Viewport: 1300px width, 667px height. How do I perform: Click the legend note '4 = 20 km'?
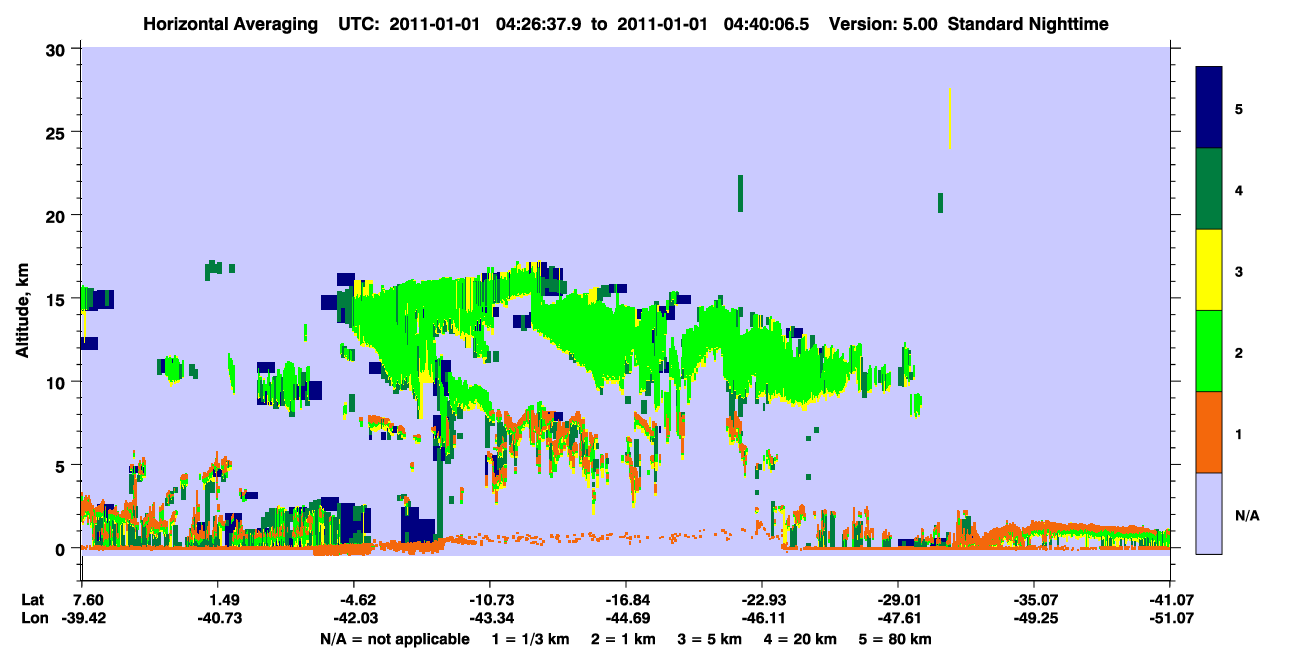[800, 639]
